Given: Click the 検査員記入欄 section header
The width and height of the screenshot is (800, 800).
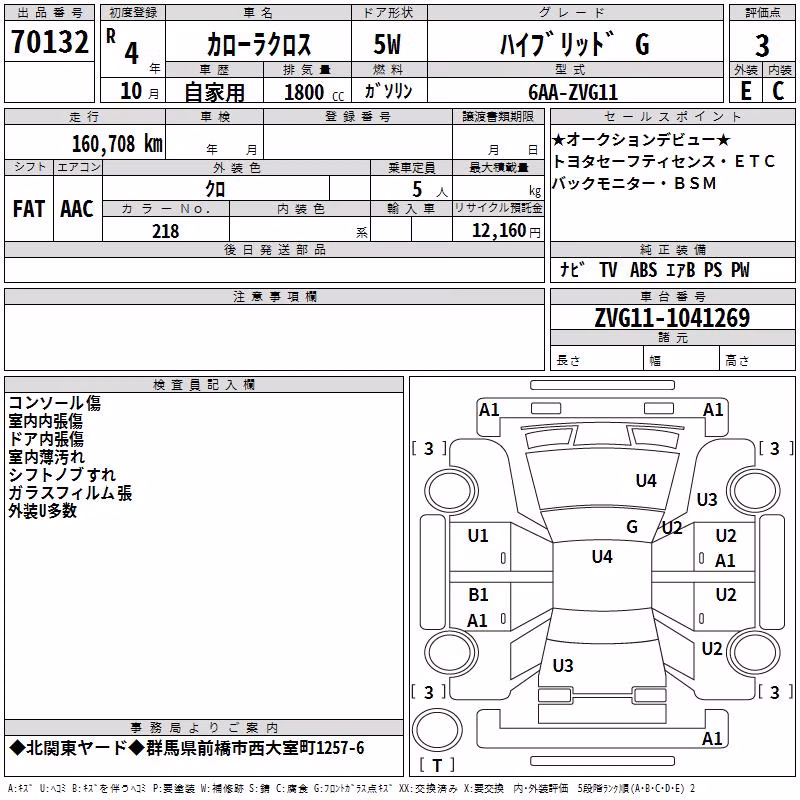Looking at the screenshot, I should [204, 385].
